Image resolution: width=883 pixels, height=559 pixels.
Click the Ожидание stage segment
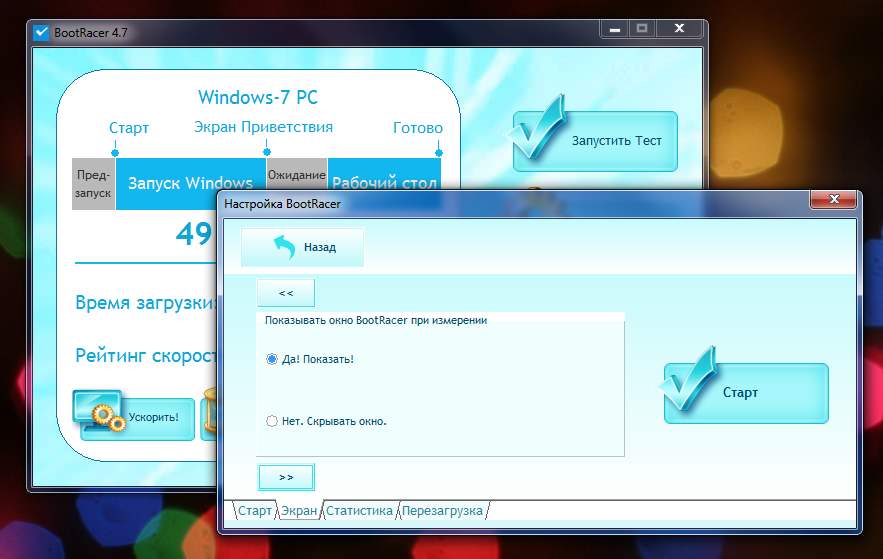tap(296, 175)
